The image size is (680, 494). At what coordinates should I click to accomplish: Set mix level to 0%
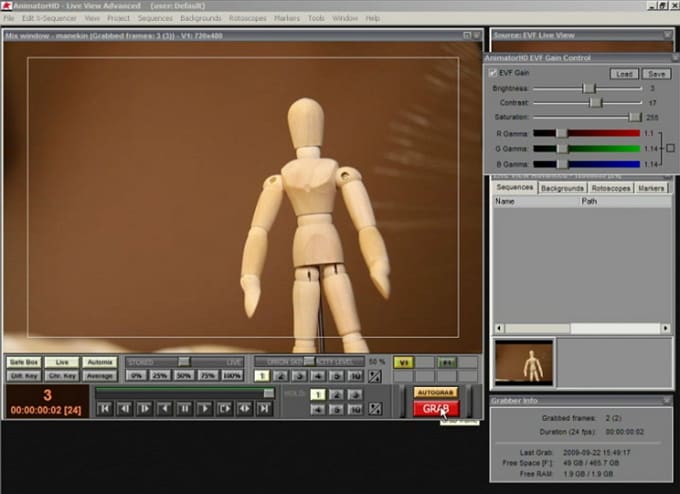(136, 376)
